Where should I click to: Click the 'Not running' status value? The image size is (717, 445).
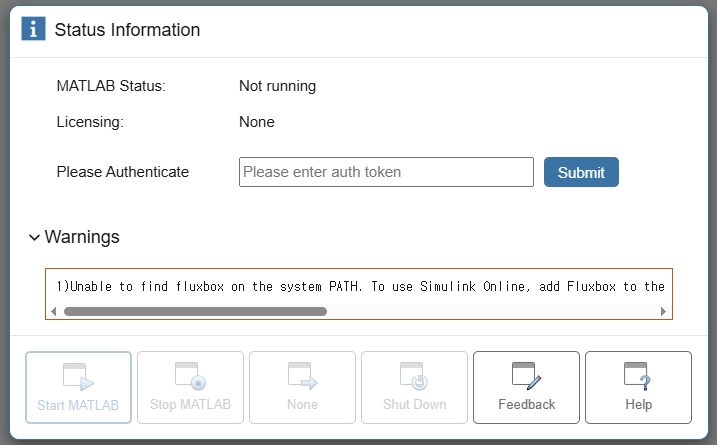[278, 86]
